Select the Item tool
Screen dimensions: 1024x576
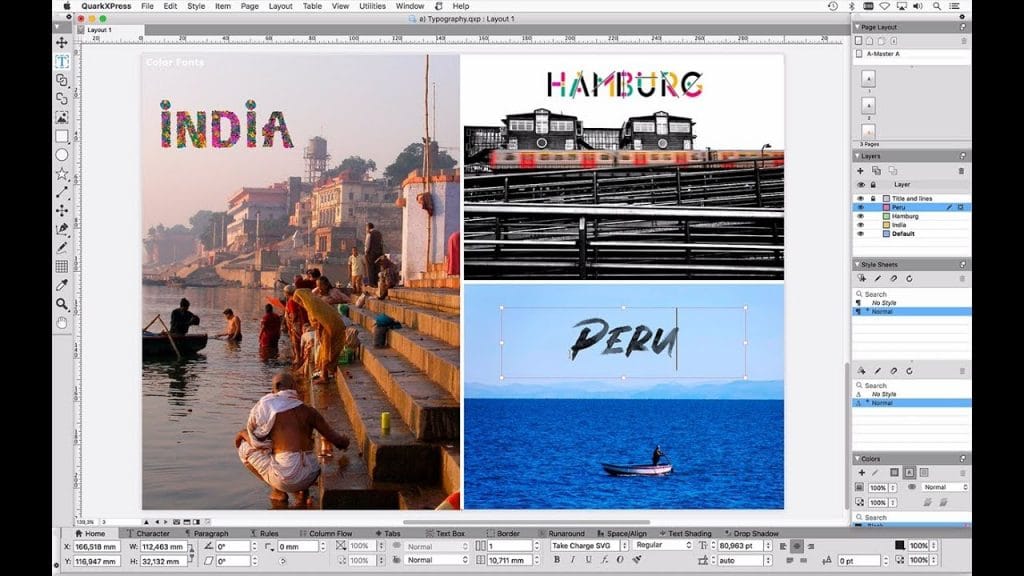62,42
